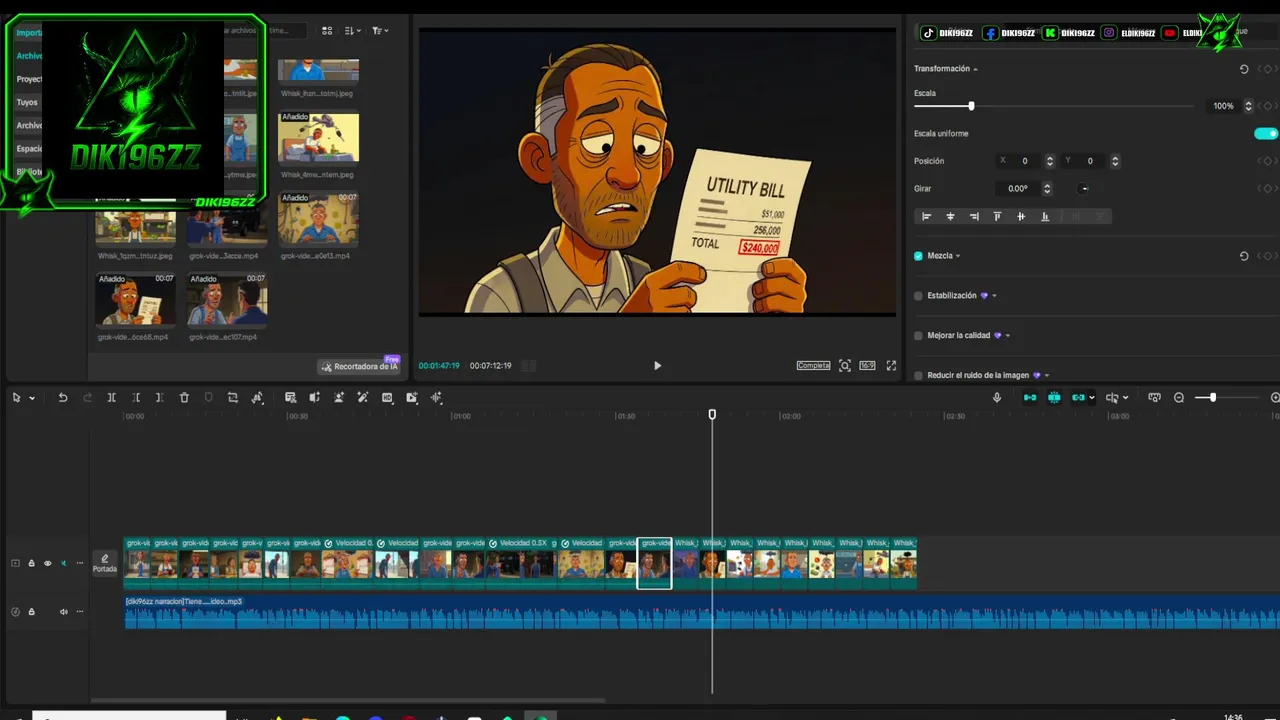Screen dimensions: 1280x720
Task: Click the zoom out timeline icon
Action: click(x=1179, y=398)
